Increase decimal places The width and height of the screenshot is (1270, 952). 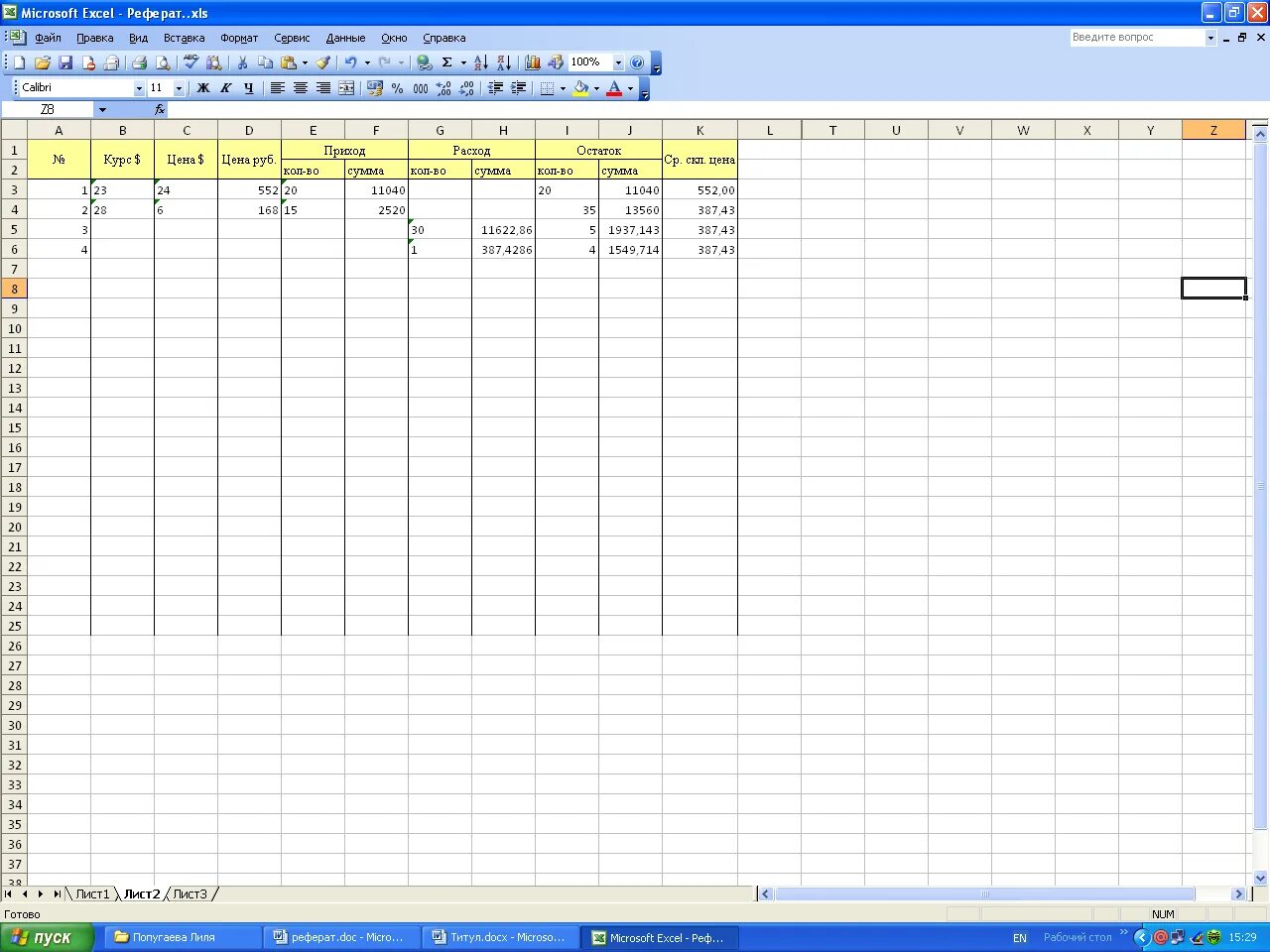(x=444, y=88)
